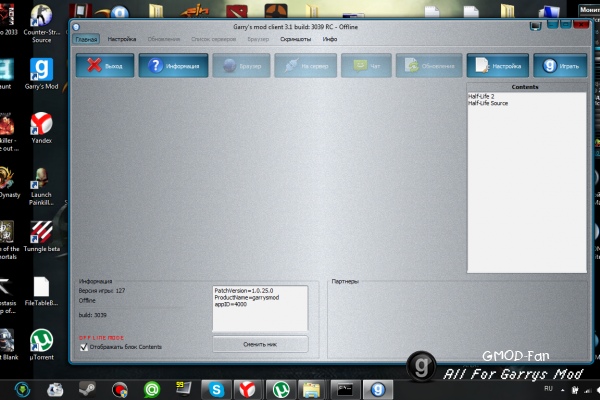
Task: Open Mail.ru agent @ taskbar icon
Action: click(152, 390)
